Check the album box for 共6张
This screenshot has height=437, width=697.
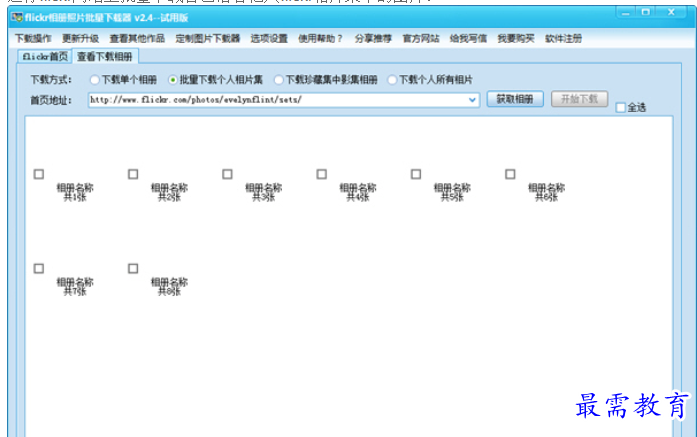tap(510, 174)
